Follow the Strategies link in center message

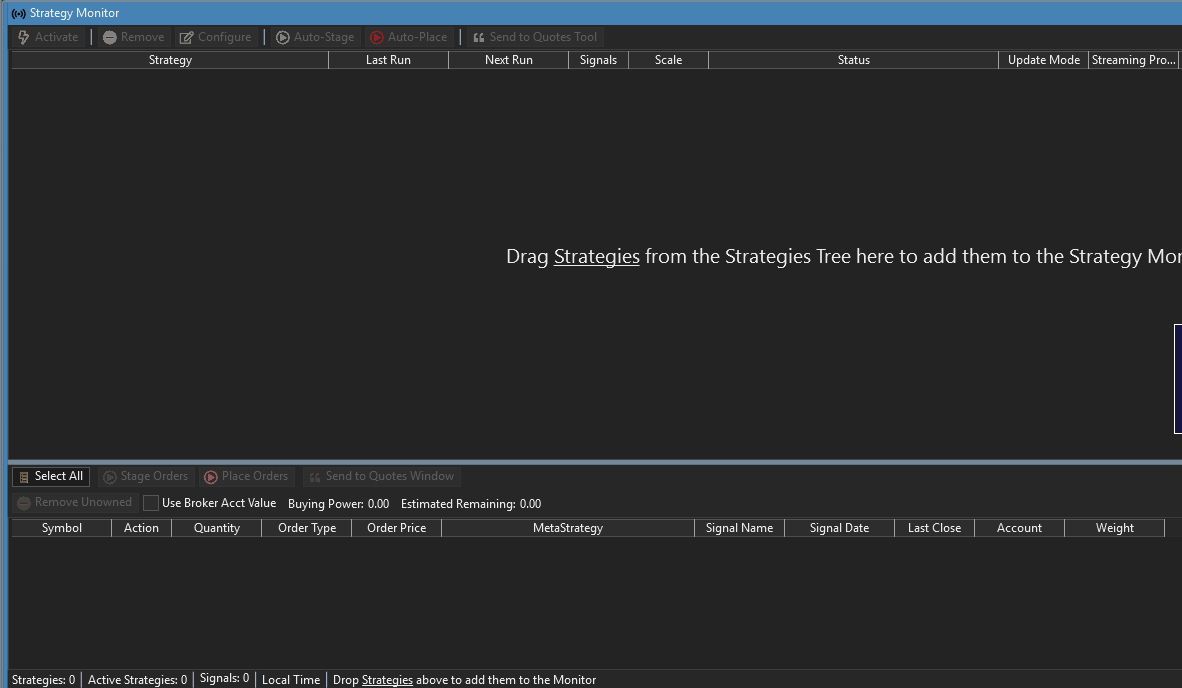click(x=596, y=257)
